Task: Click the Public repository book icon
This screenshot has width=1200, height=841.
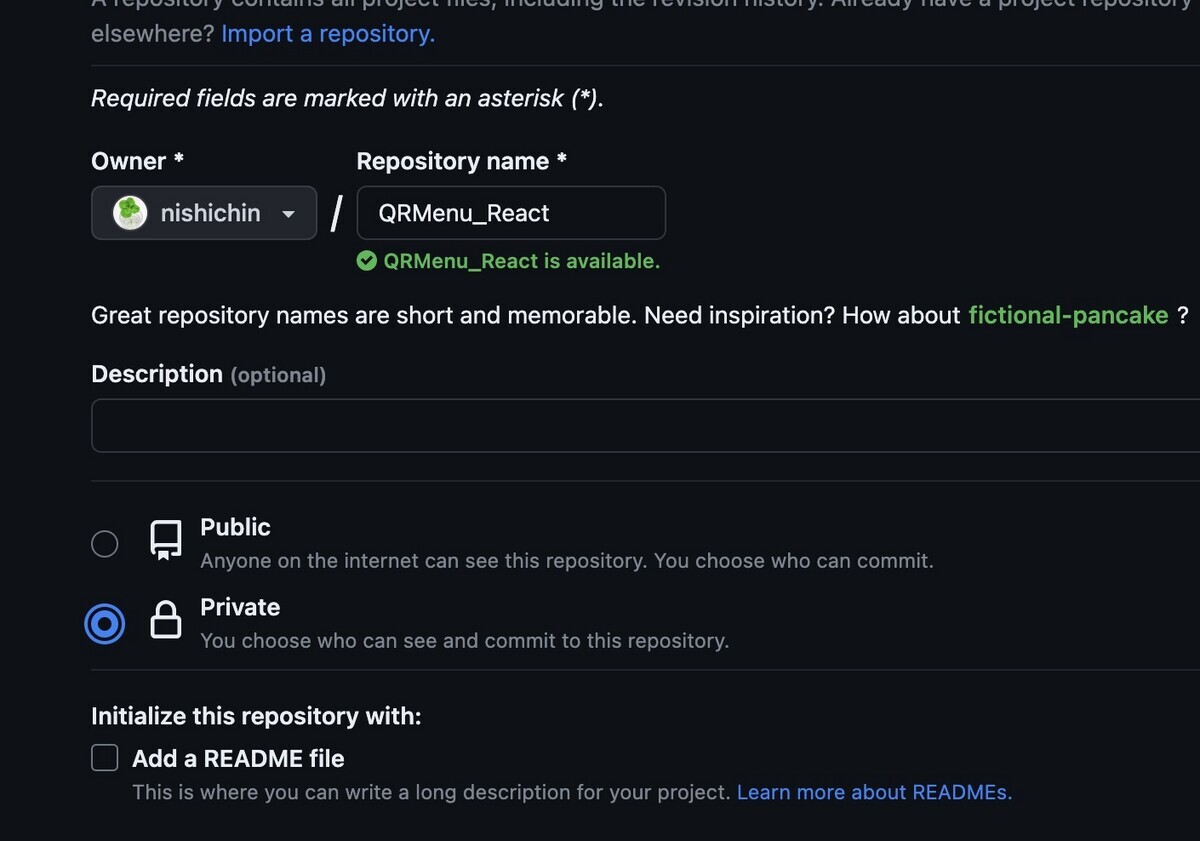Action: coord(166,540)
